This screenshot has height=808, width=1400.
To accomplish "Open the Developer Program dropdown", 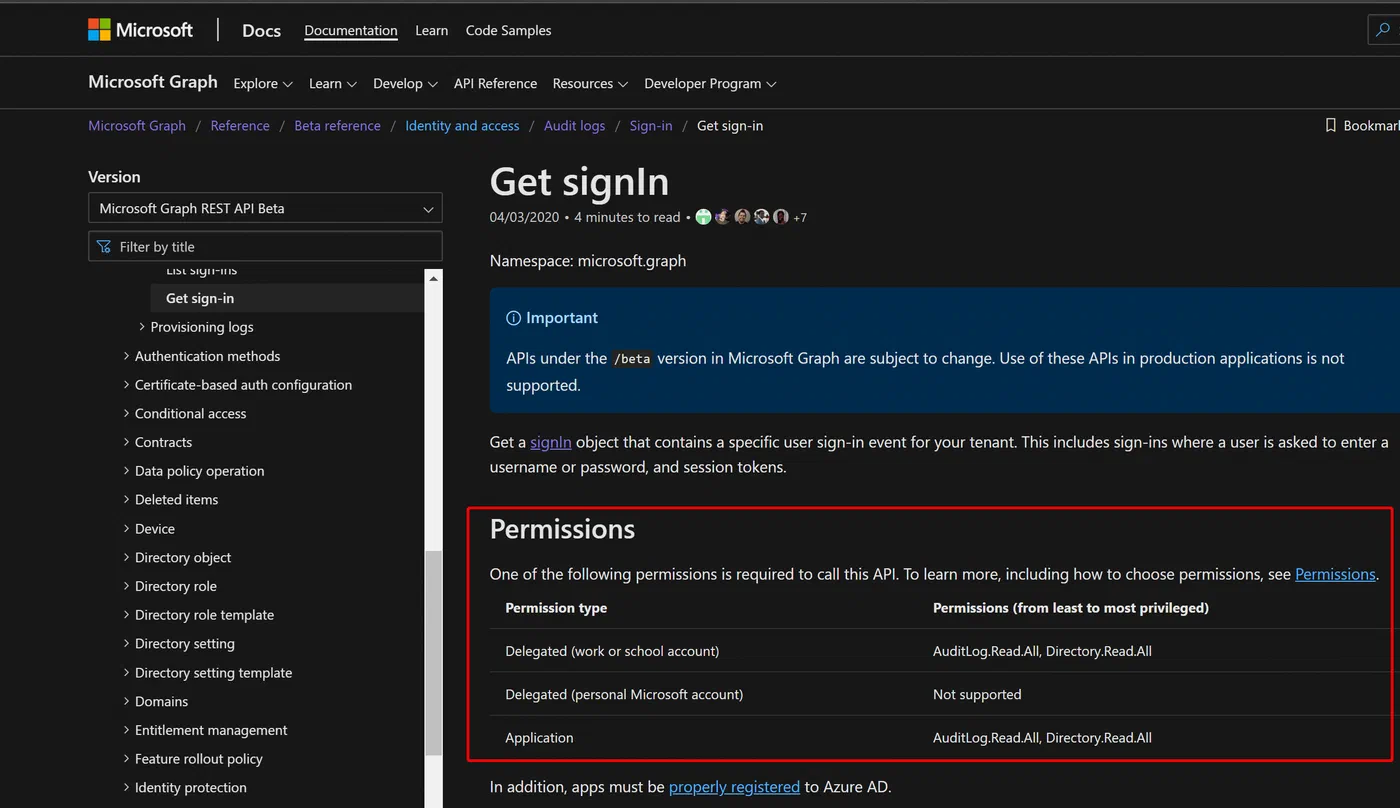I will tap(710, 84).
